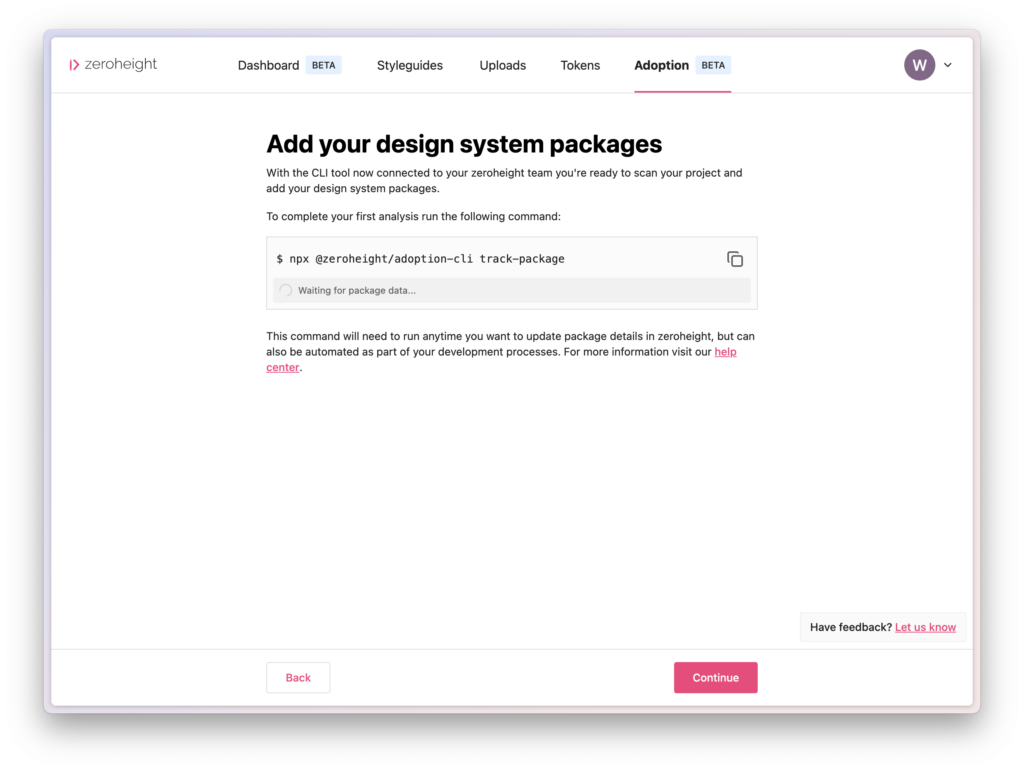This screenshot has height=771, width=1024.
Task: Open the Tokens tab
Action: (580, 65)
